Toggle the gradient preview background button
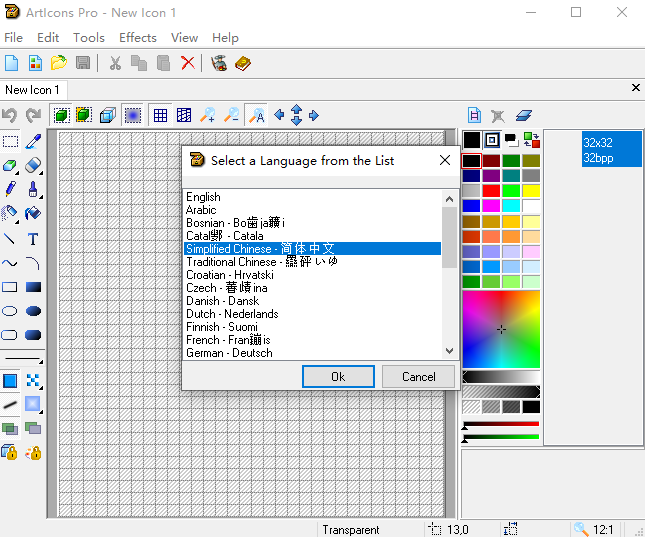 pyautogui.click(x=132, y=115)
